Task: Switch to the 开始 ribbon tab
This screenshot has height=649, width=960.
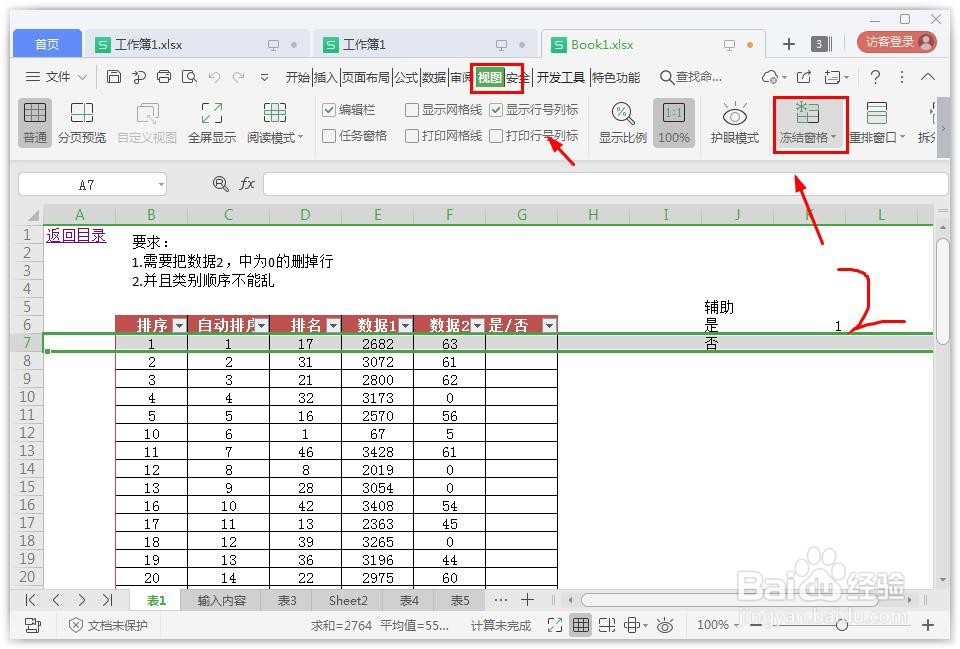Action: (x=298, y=75)
